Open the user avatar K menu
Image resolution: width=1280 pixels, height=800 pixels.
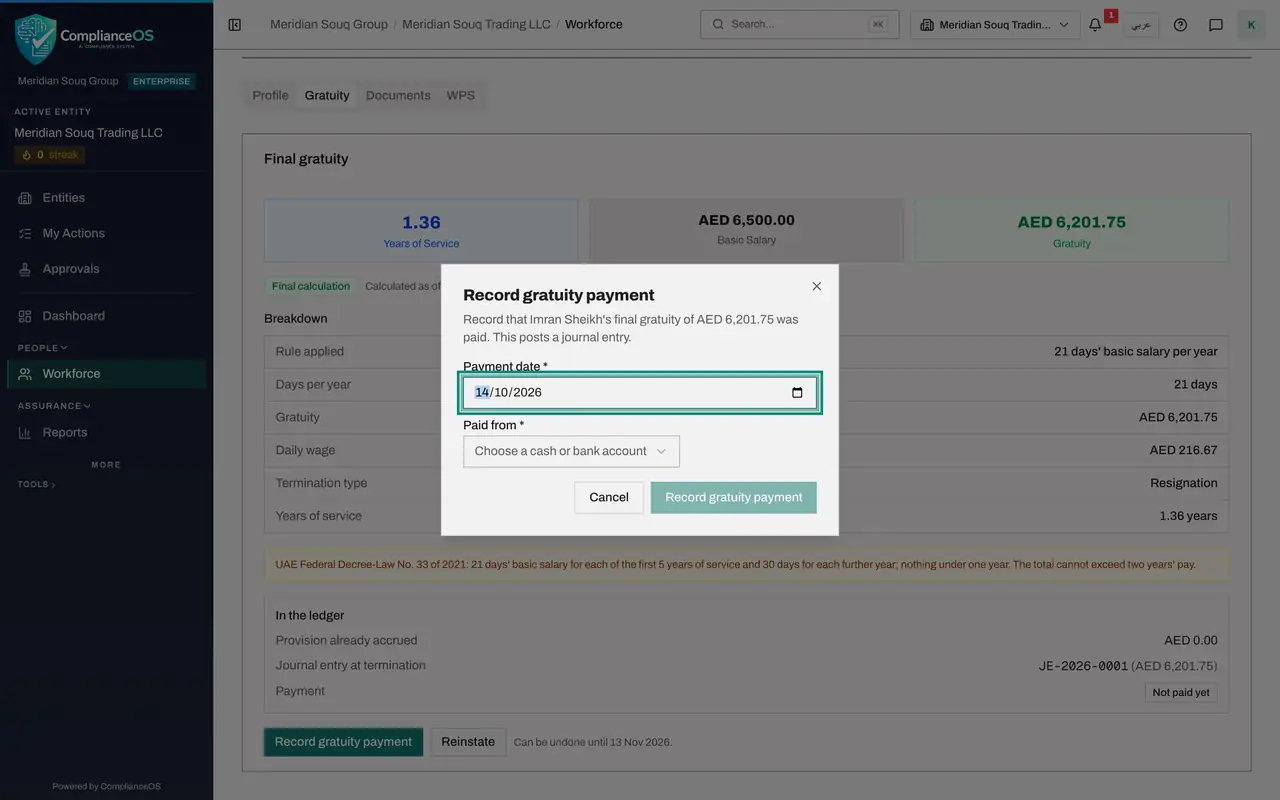(1251, 25)
